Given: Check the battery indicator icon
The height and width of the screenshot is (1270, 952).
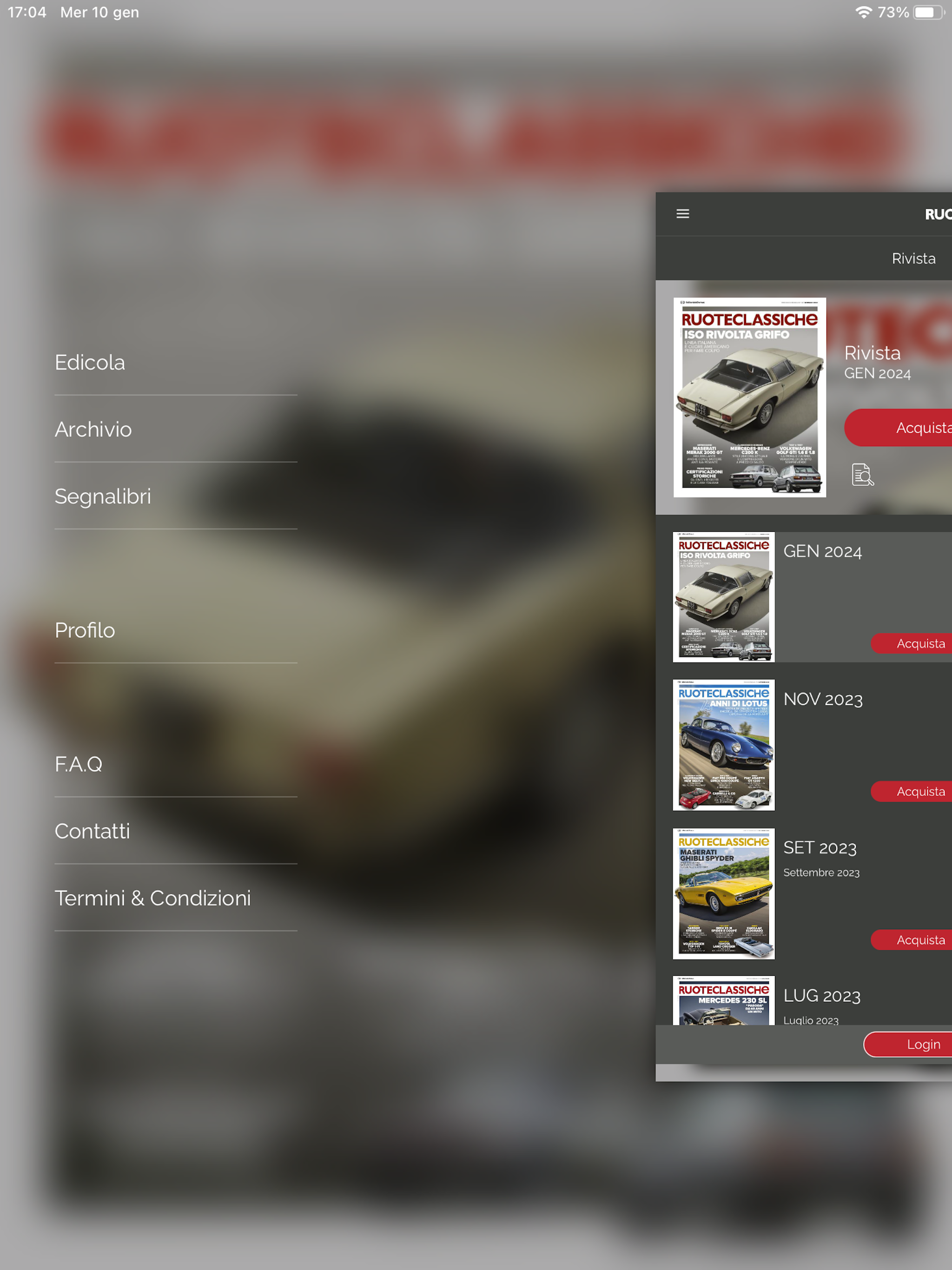Looking at the screenshot, I should click(x=928, y=12).
